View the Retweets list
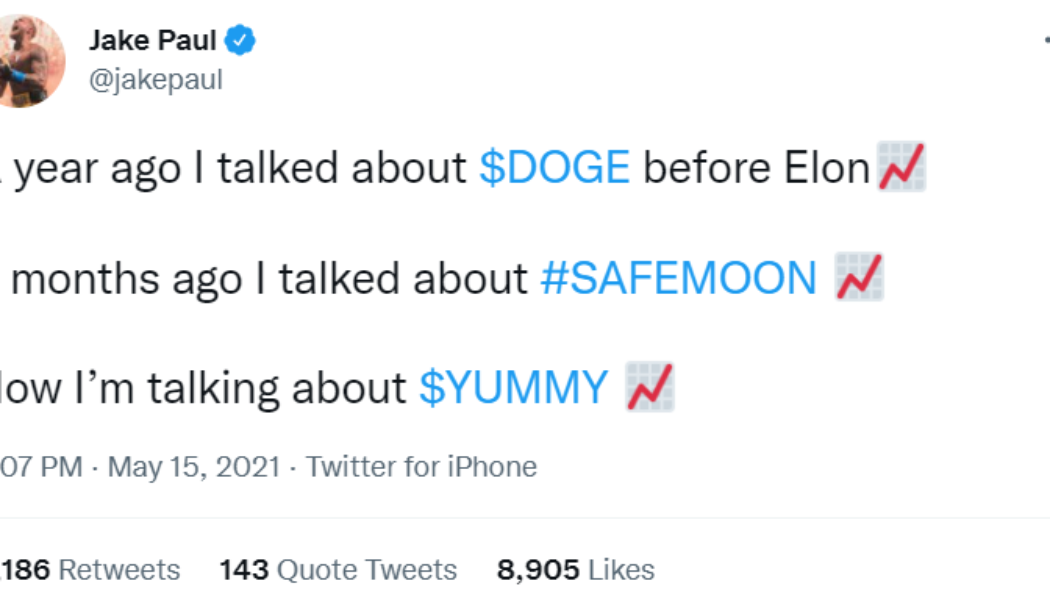Image resolution: width=1050 pixels, height=600 pixels. (90, 570)
